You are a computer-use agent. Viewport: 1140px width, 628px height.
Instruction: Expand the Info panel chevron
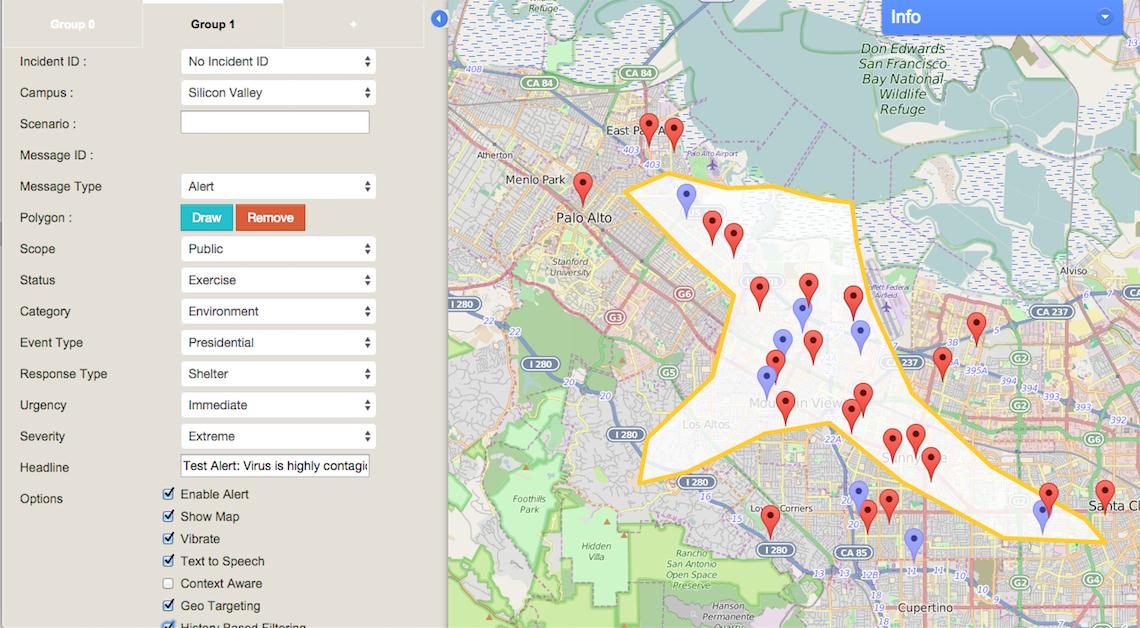(1104, 17)
